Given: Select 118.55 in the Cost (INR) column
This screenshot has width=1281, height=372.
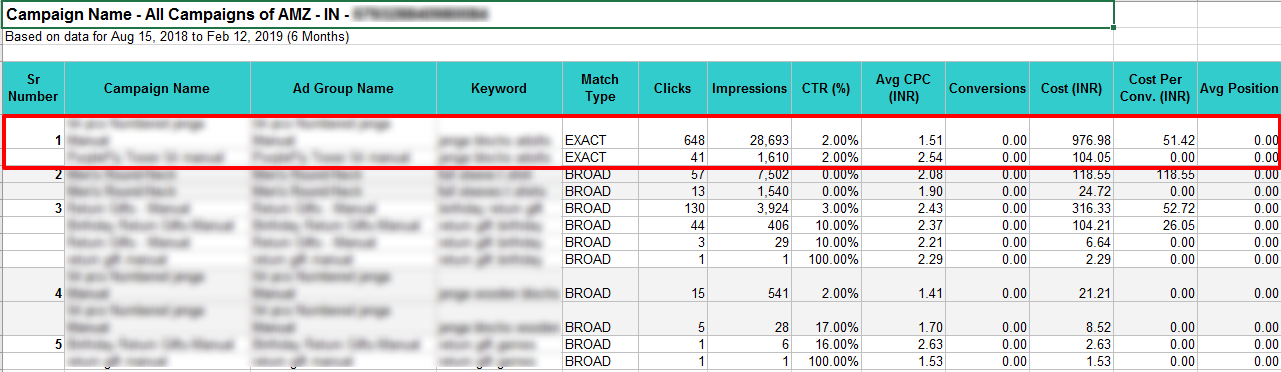Looking at the screenshot, I should pos(1091,175).
